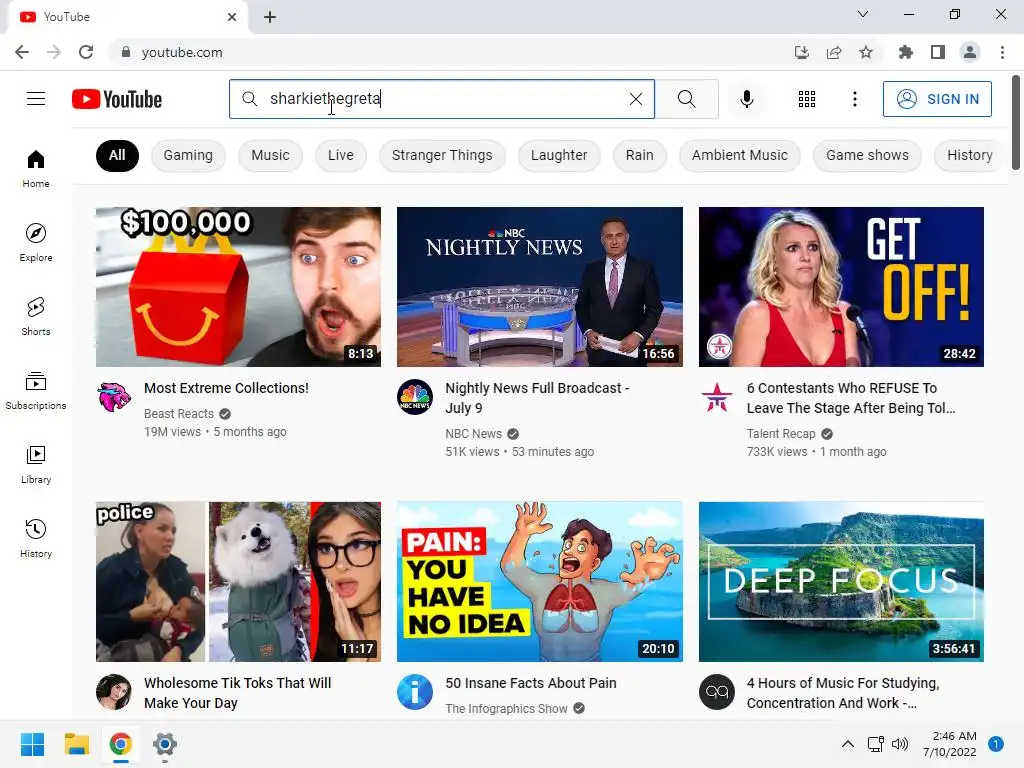The width and height of the screenshot is (1024, 768).
Task: Show hidden system tray icons
Action: click(848, 744)
